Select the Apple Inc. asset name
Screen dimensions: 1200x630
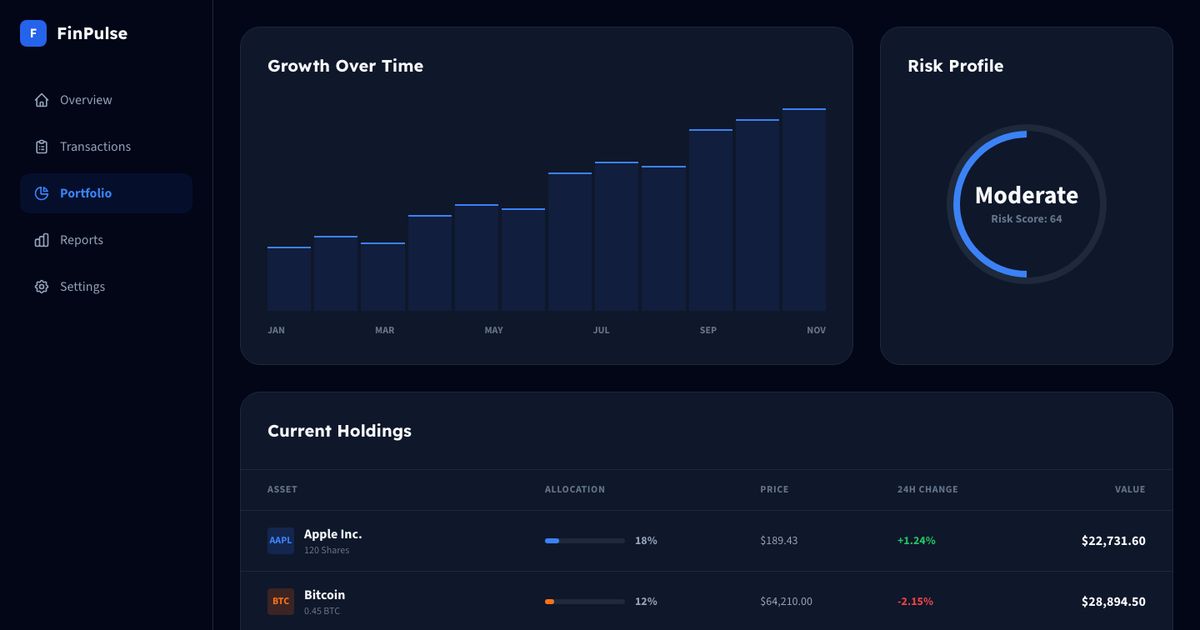point(333,534)
